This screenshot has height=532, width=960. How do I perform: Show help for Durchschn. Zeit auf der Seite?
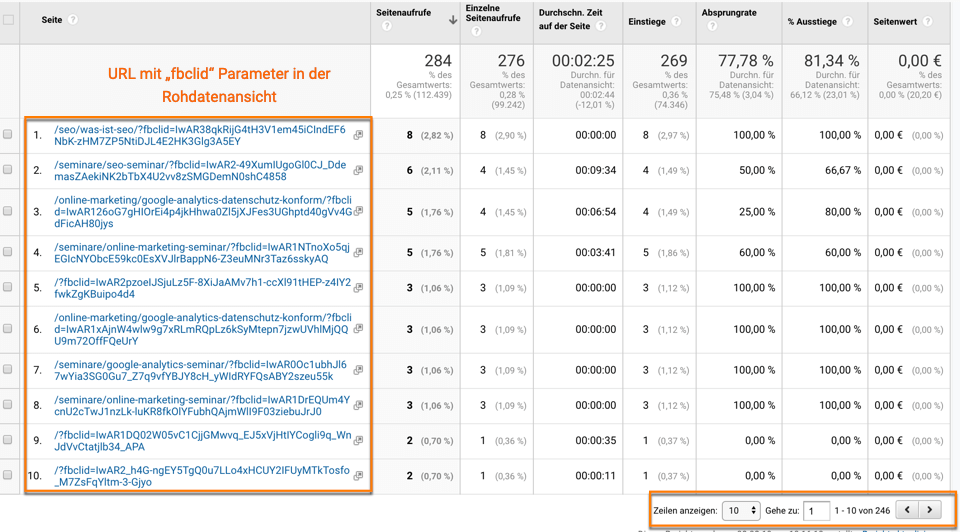pyautogui.click(x=601, y=26)
